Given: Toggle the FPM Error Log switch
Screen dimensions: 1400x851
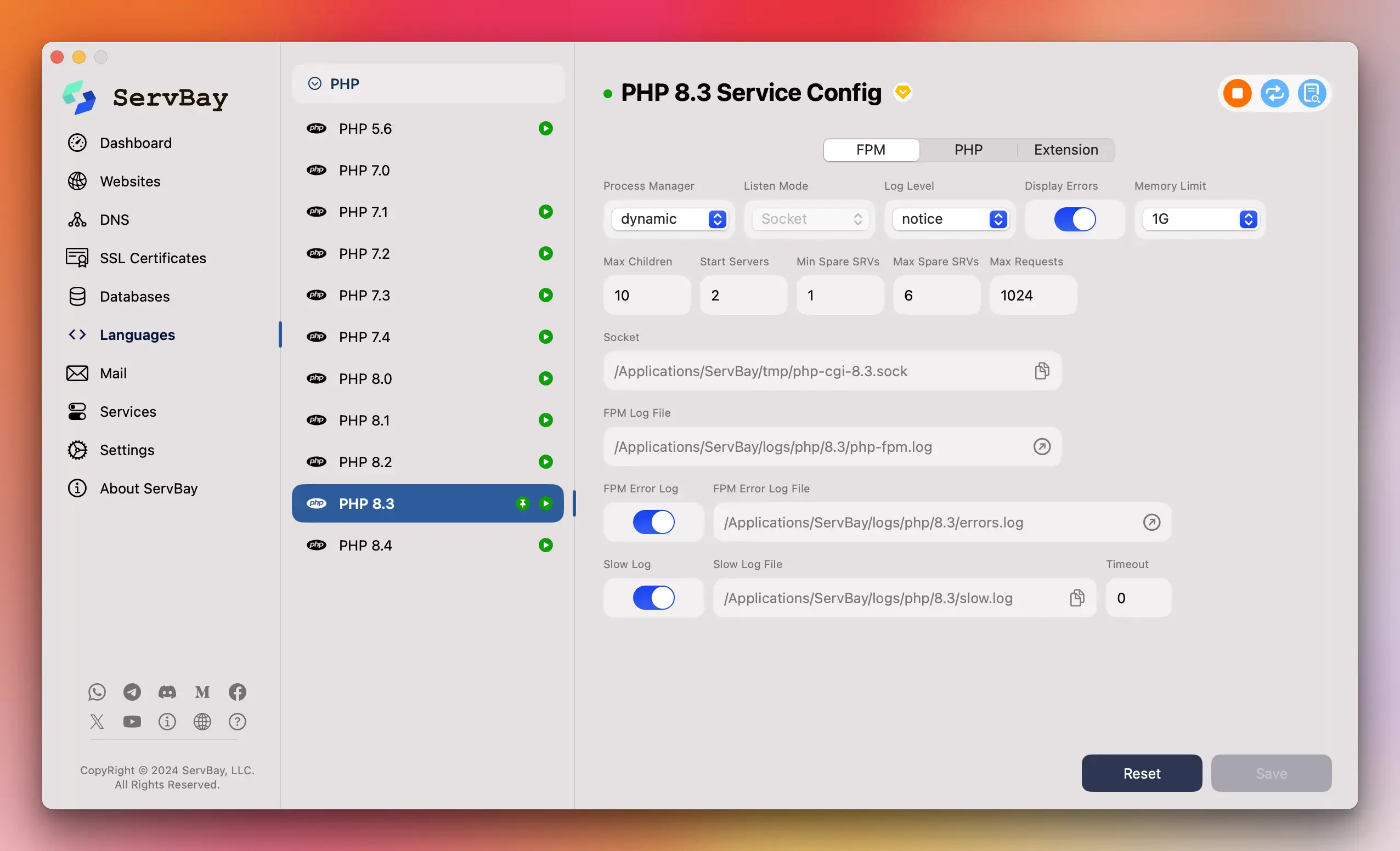Looking at the screenshot, I should (x=653, y=521).
